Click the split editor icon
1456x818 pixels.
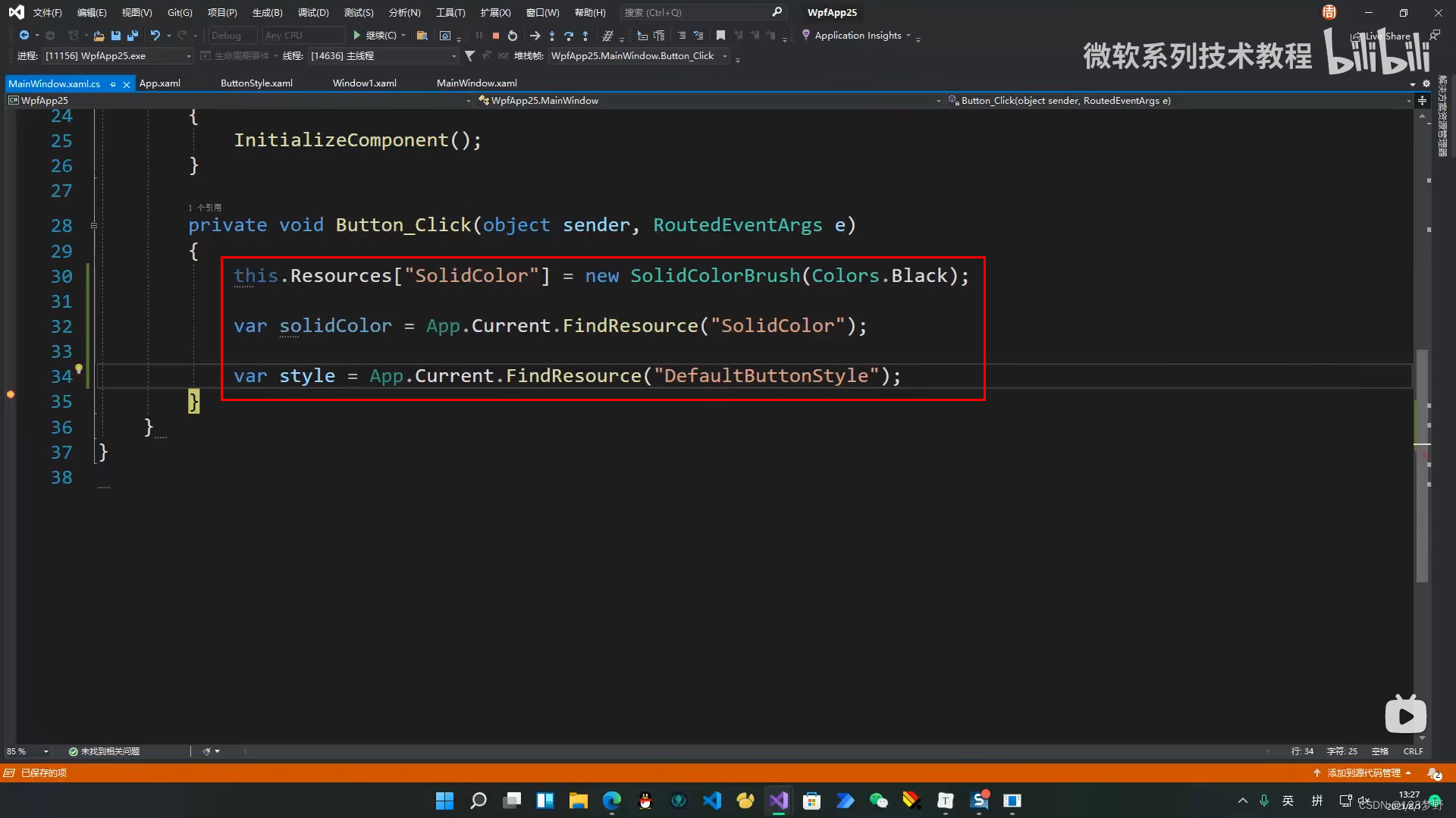(x=1422, y=101)
